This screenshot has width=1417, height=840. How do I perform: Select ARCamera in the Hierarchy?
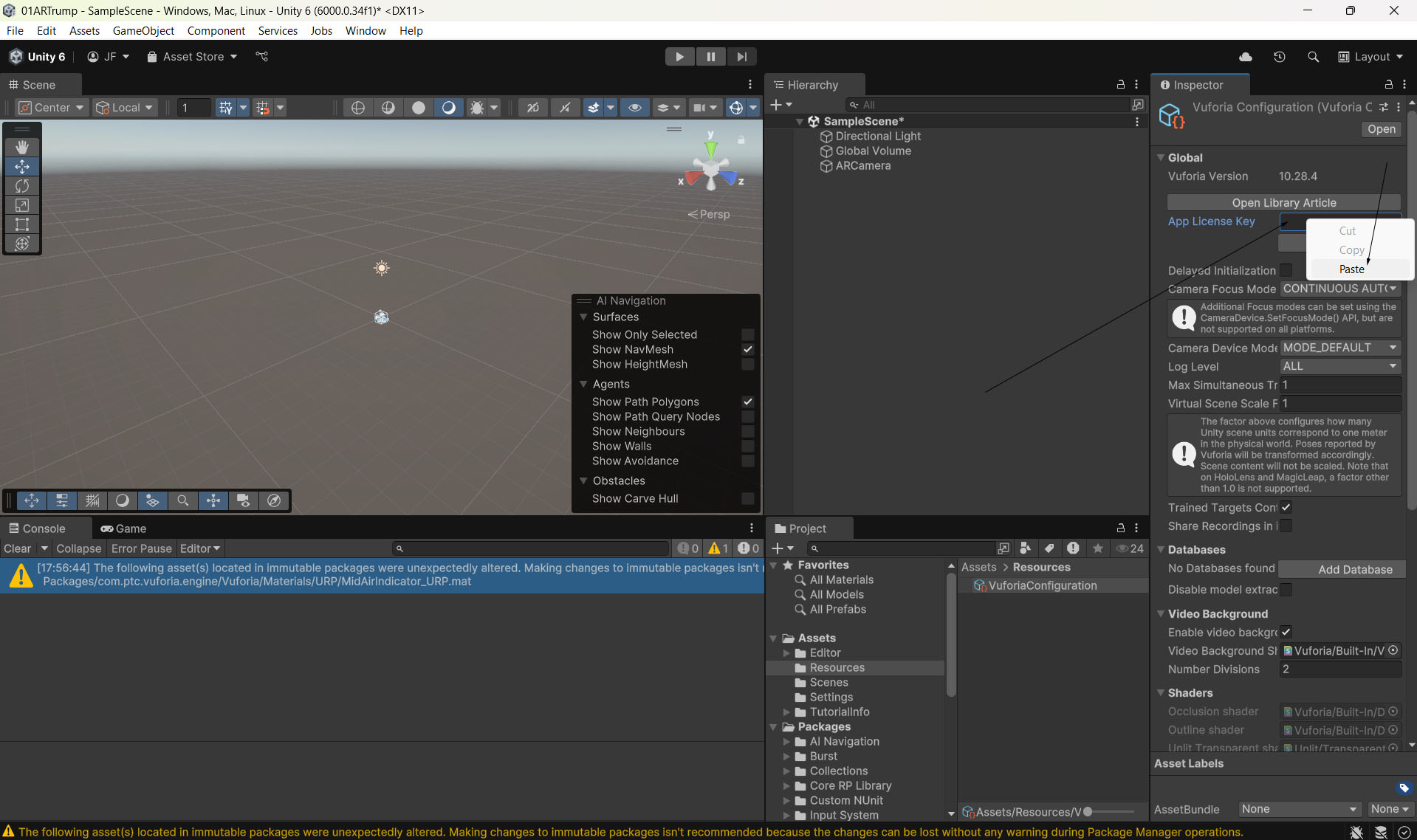(862, 165)
